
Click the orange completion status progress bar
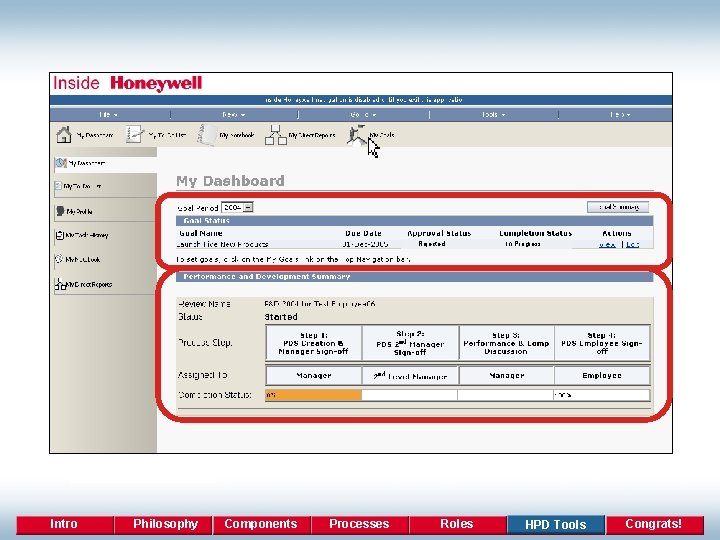click(314, 395)
